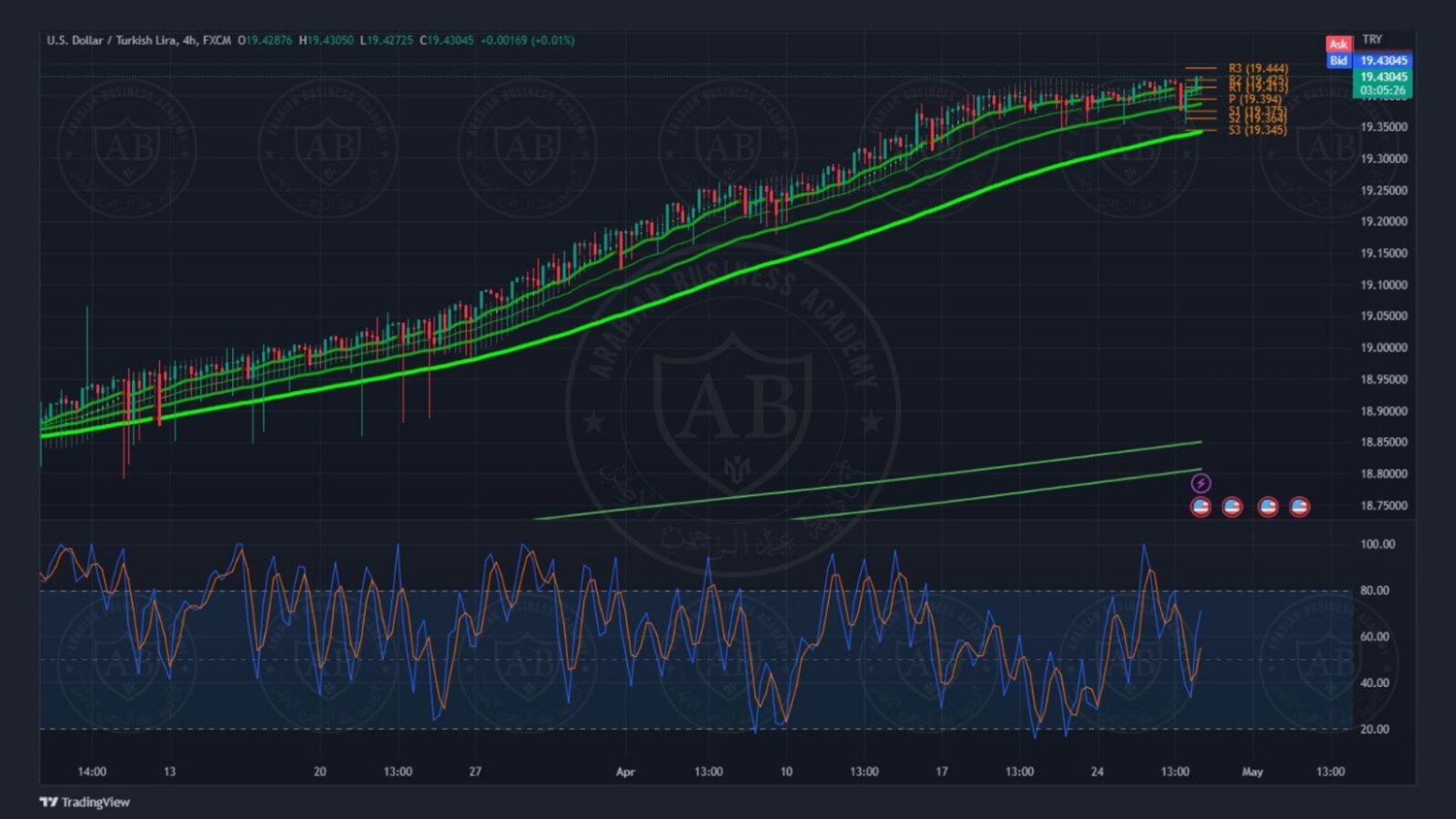Viewport: 1456px width, 819px height.
Task: Click the purple lightning event icon
Action: [x=1201, y=483]
